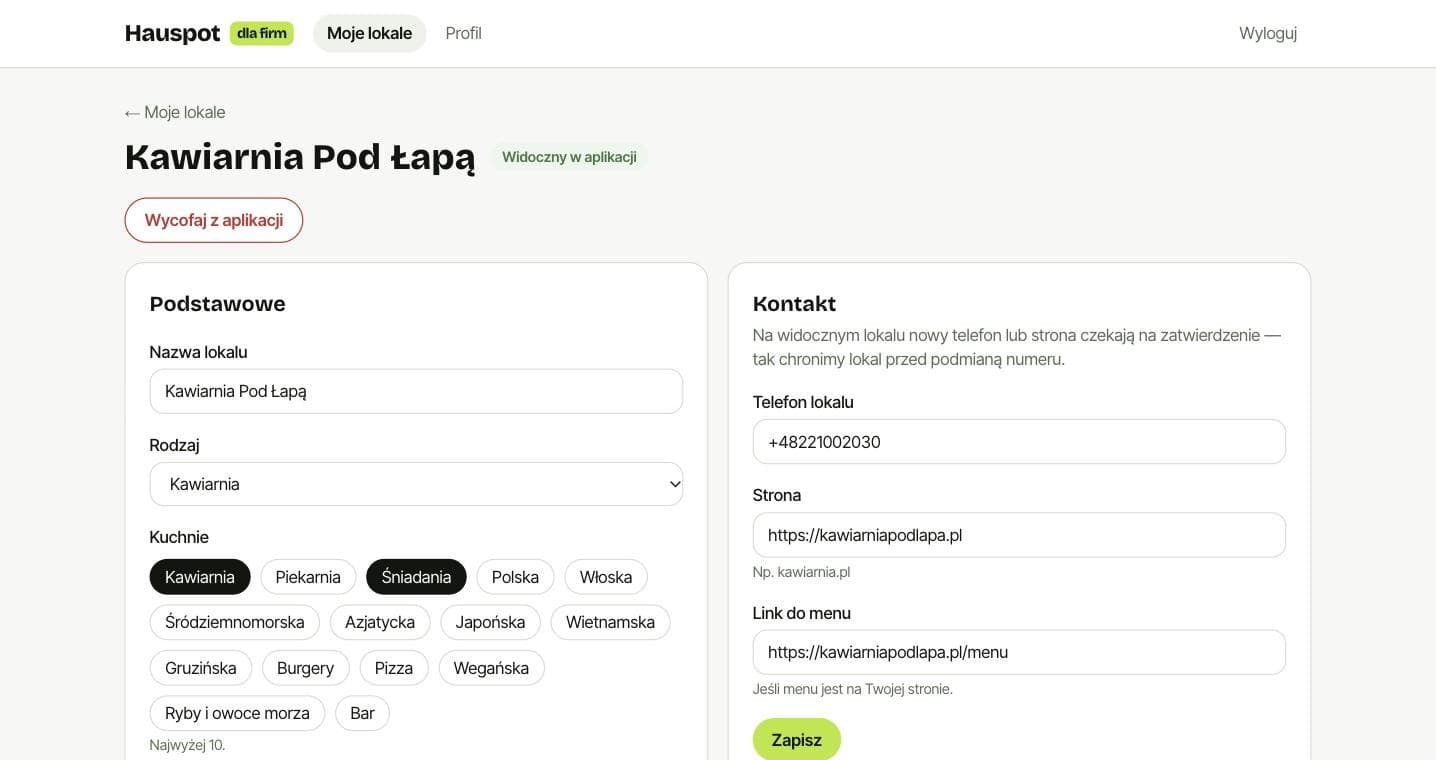Select the Piekarnia cuisine chip
This screenshot has height=760, width=1436.
pos(308,577)
